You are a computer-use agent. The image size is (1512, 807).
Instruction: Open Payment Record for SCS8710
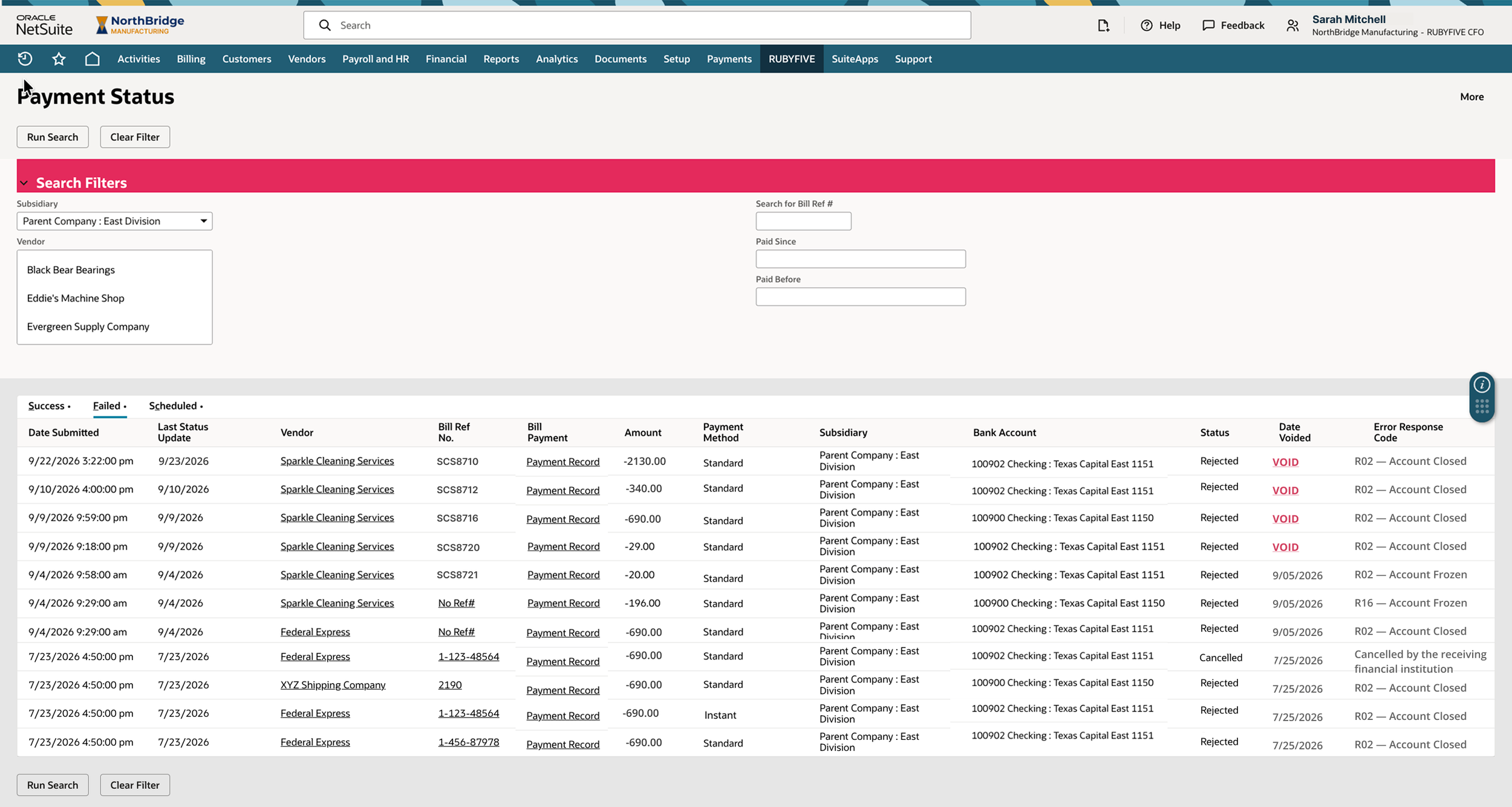pyautogui.click(x=562, y=462)
